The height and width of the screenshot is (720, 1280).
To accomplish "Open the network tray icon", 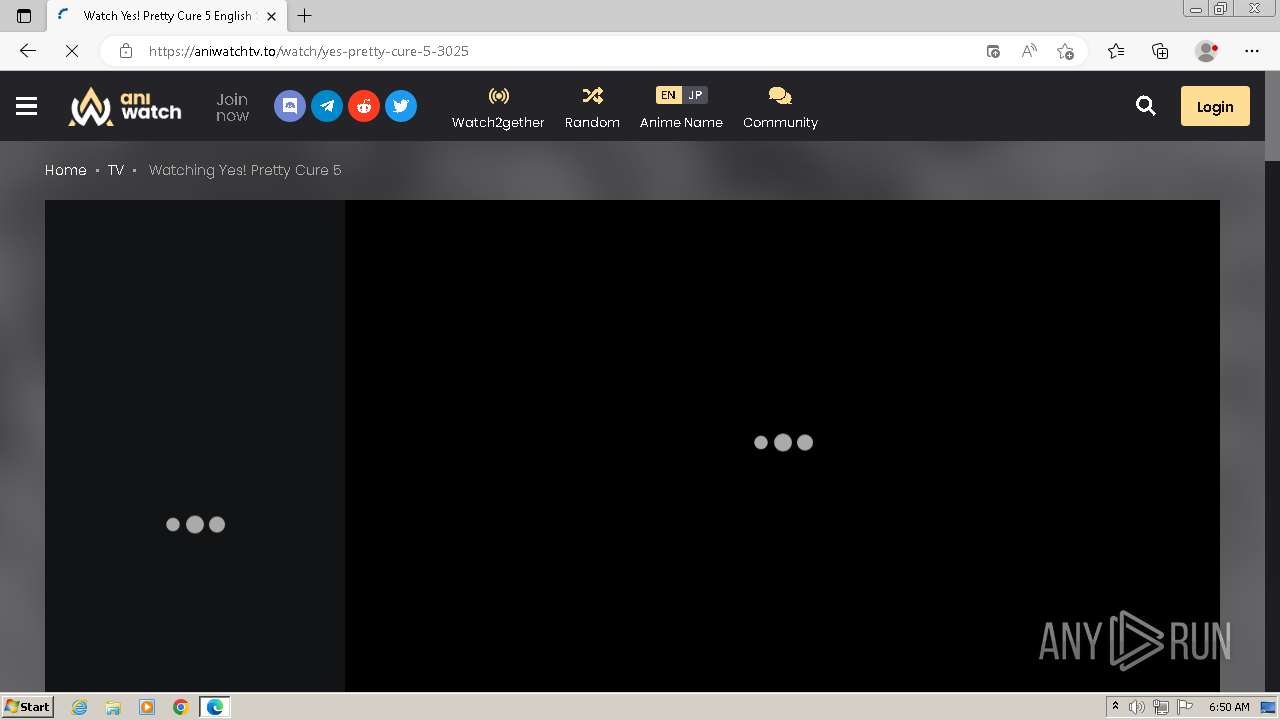I will point(1160,707).
